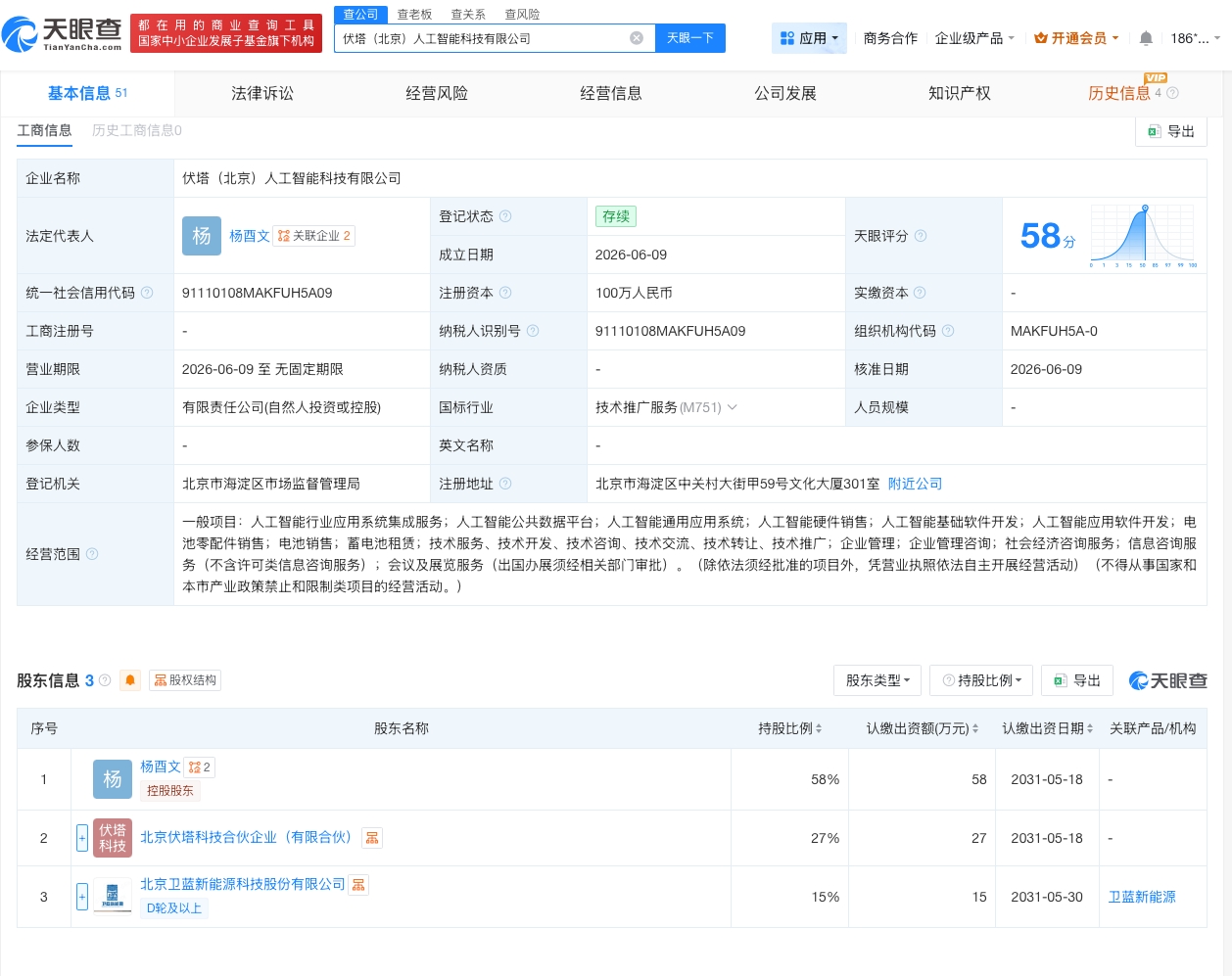Sort by 认缴出资日期 column arrows
This screenshot has width=1232, height=976.
(x=1090, y=729)
